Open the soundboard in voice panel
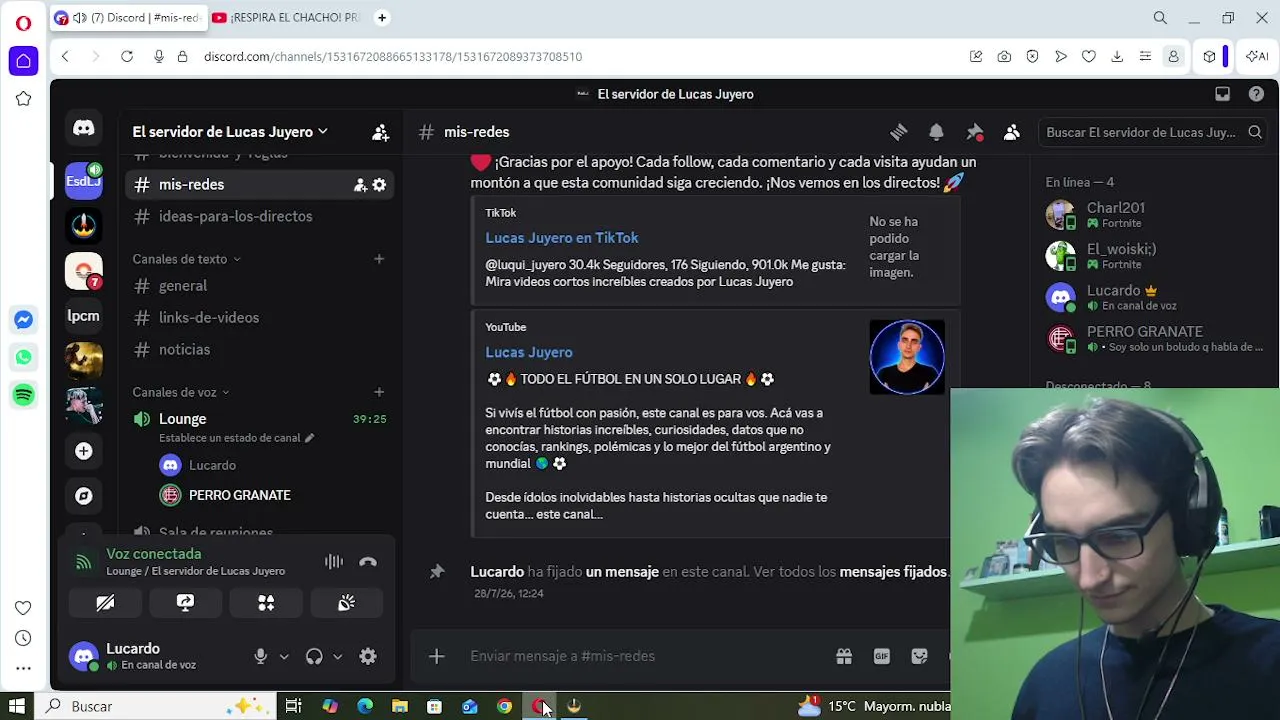Viewport: 1280px width, 720px height. [x=346, y=603]
